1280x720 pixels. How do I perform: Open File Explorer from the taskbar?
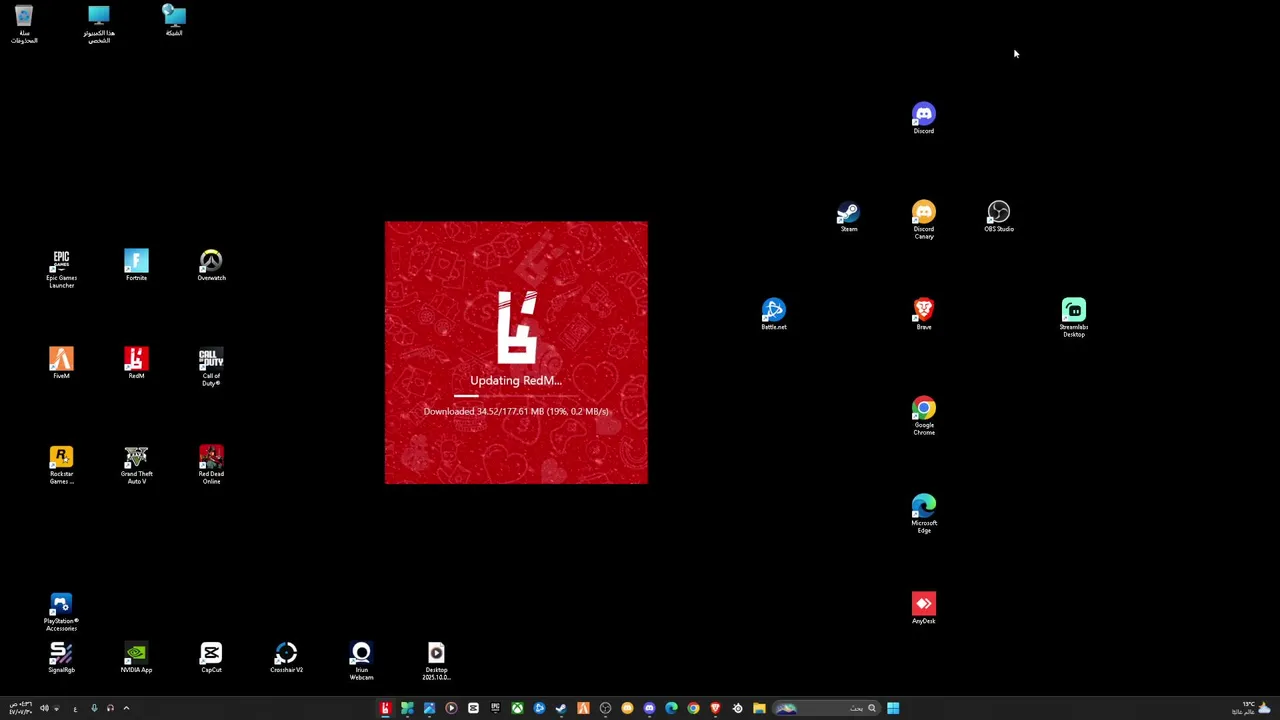[759, 708]
